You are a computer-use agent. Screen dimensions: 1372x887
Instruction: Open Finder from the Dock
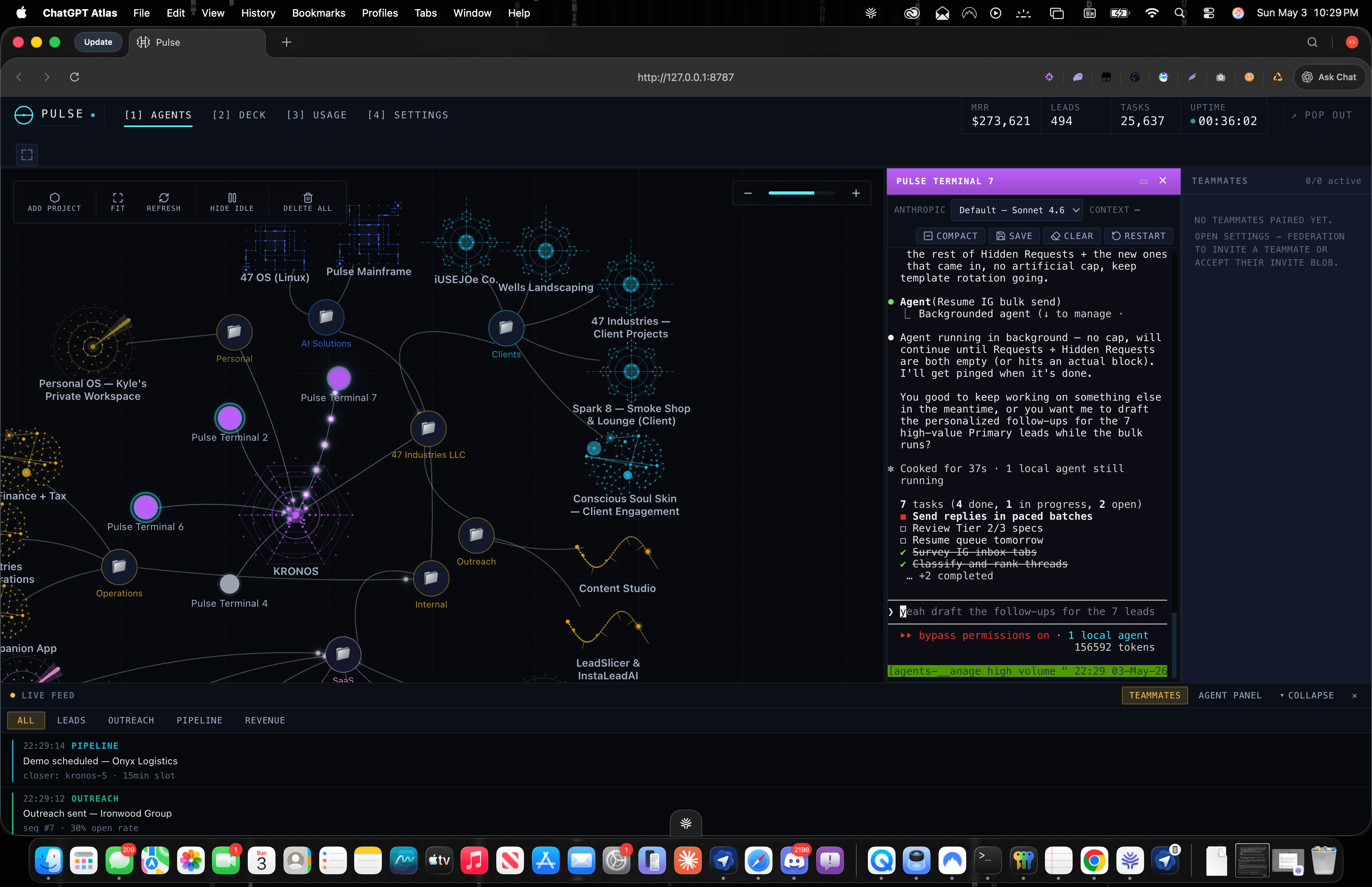tap(48, 860)
